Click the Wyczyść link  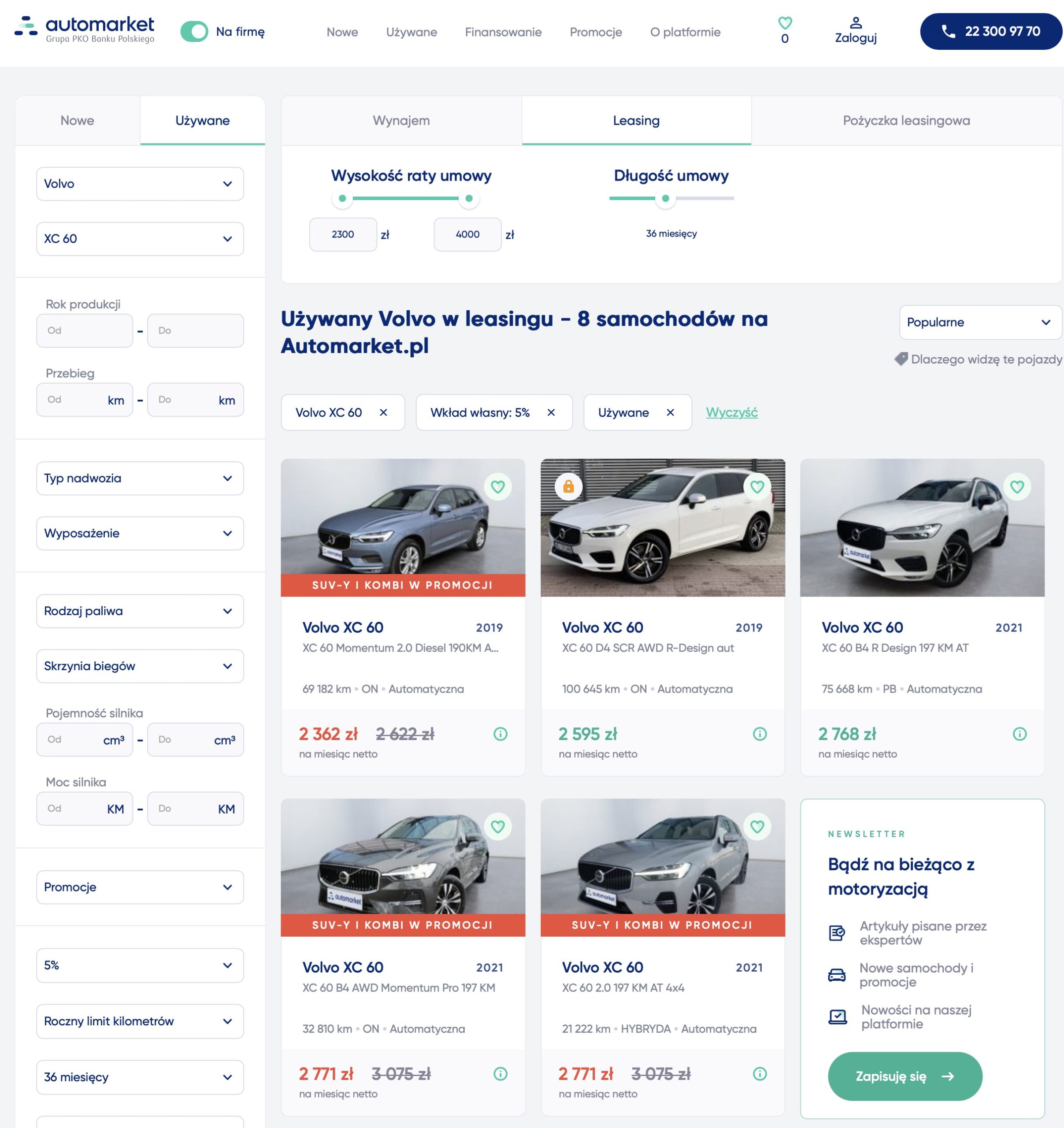(731, 412)
